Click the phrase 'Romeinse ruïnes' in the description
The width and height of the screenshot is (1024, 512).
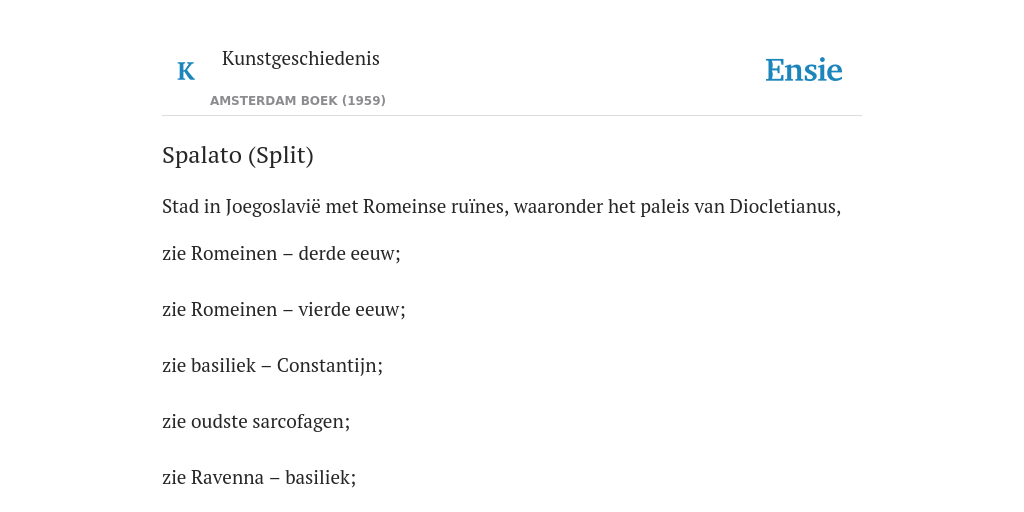[x=436, y=206]
